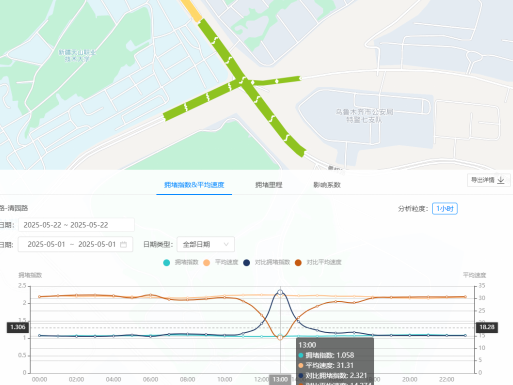Click the navy peak data point at 13:00
Image resolution: width=513 pixels, height=385 pixels.
point(280,292)
